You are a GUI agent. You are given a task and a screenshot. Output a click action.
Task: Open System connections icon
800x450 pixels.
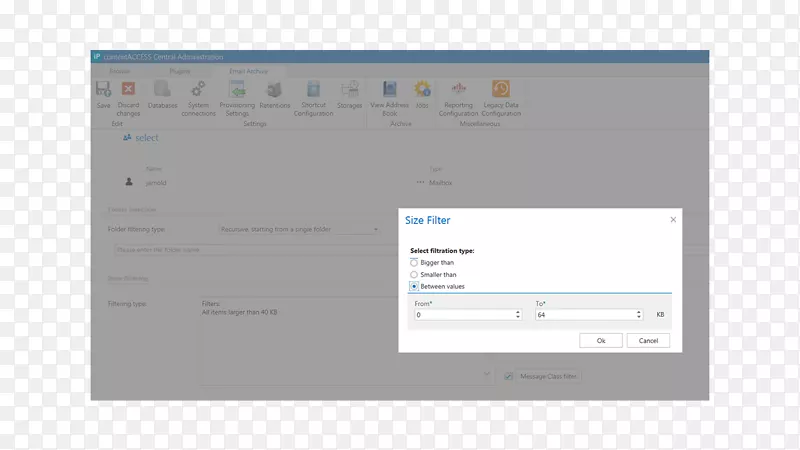click(x=198, y=89)
